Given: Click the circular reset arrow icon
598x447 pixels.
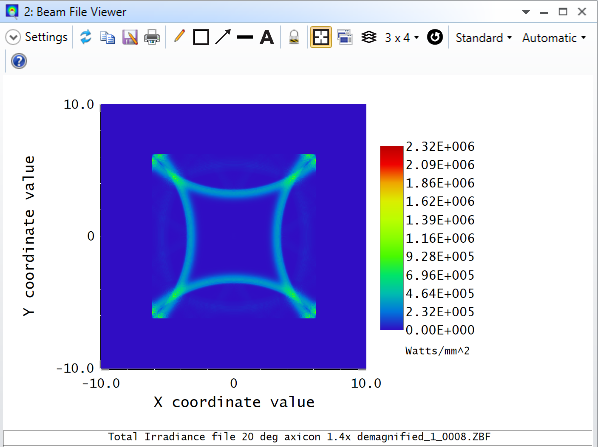Looking at the screenshot, I should click(x=435, y=37).
